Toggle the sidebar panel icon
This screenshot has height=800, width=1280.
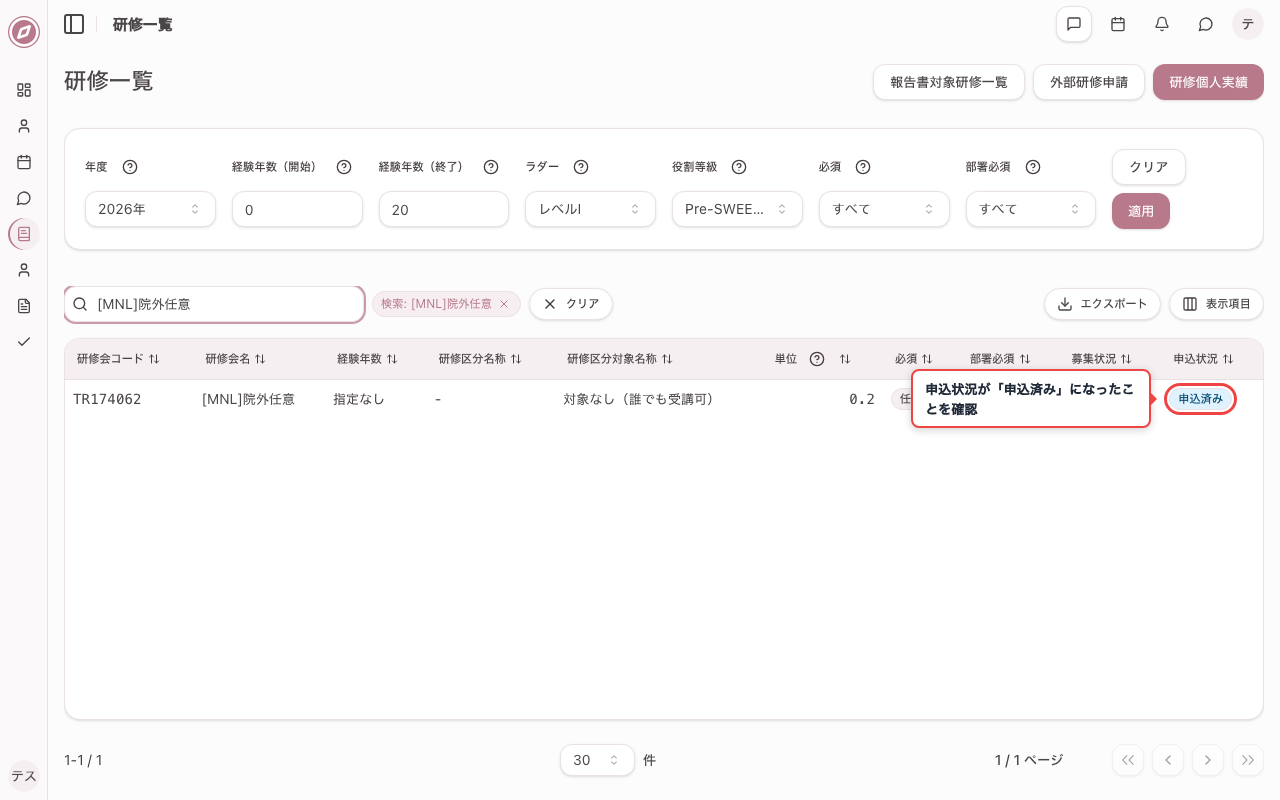[74, 24]
